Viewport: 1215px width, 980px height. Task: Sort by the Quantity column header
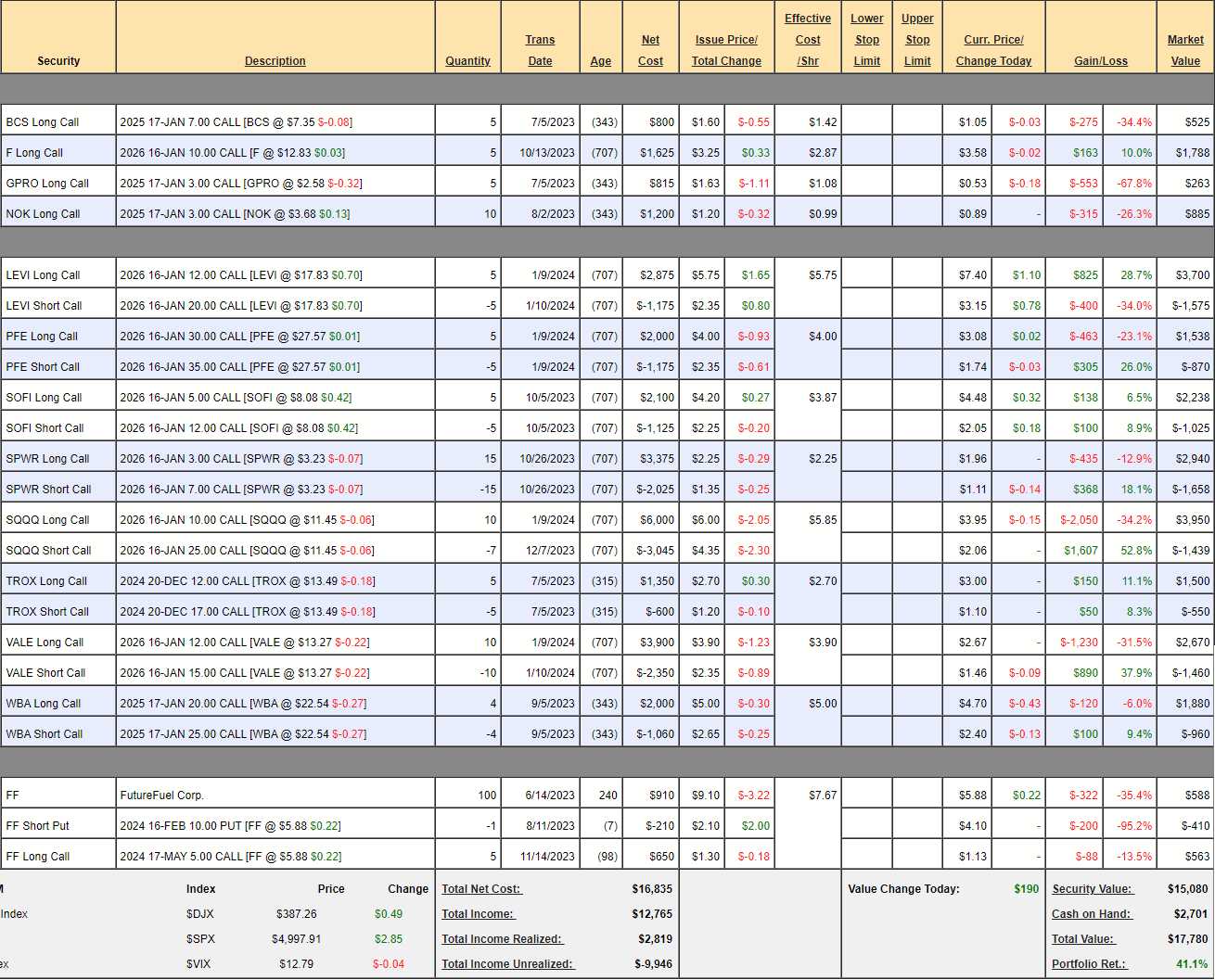point(467,61)
